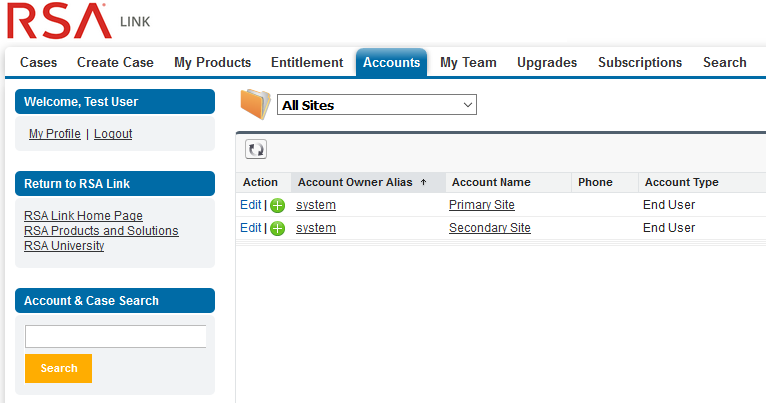Image resolution: width=766 pixels, height=403 pixels.
Task: Click the Account Name column header
Action: point(509,182)
